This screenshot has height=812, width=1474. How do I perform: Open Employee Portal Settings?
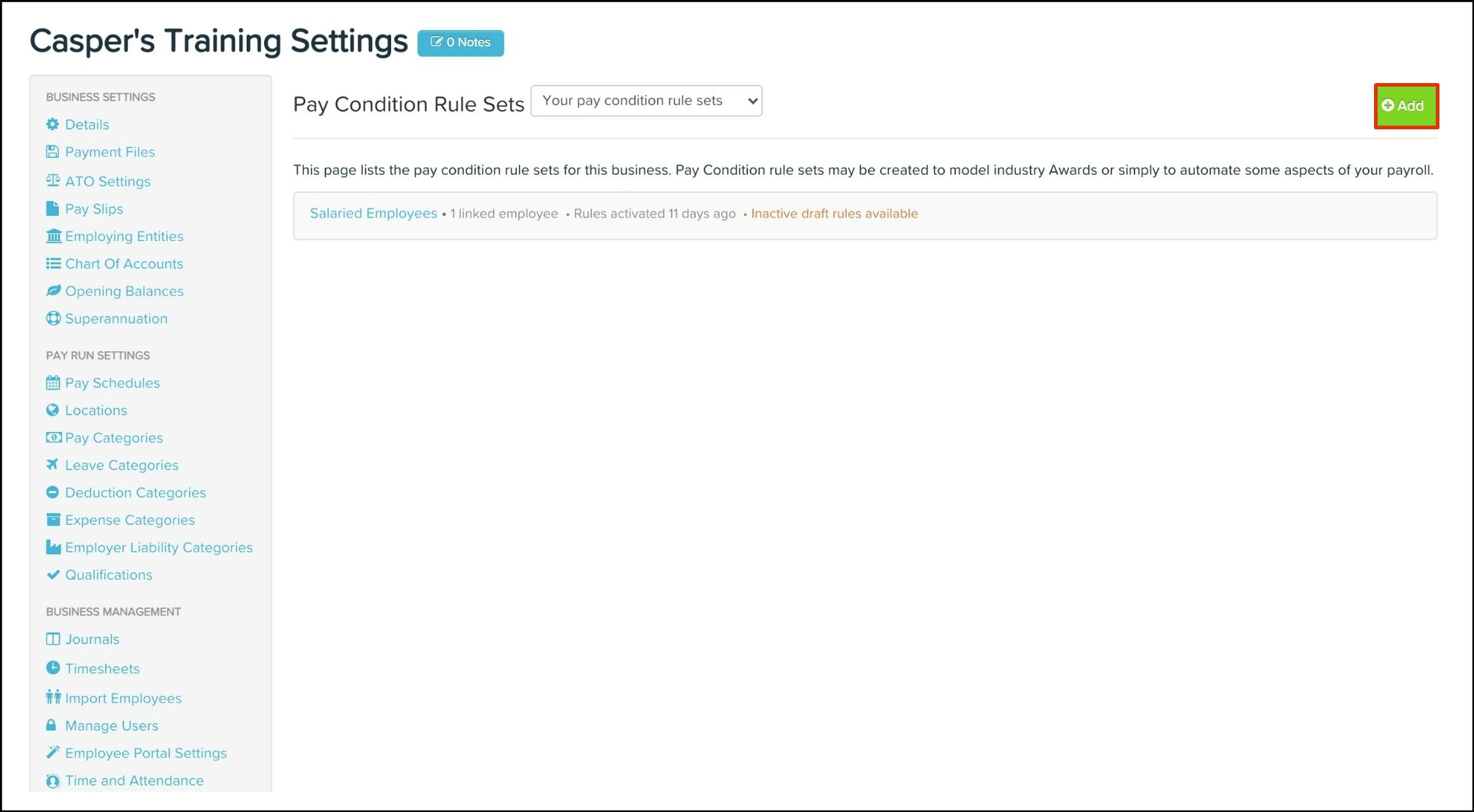(146, 753)
